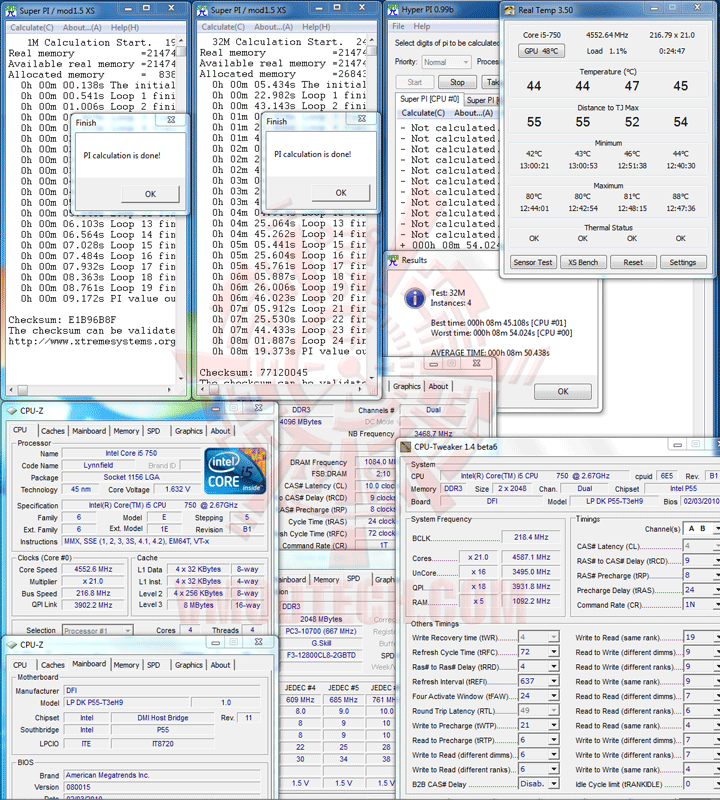Click the lower CPU-Z Mainboard window title icon
This screenshot has width=720, height=800.
coord(12,645)
